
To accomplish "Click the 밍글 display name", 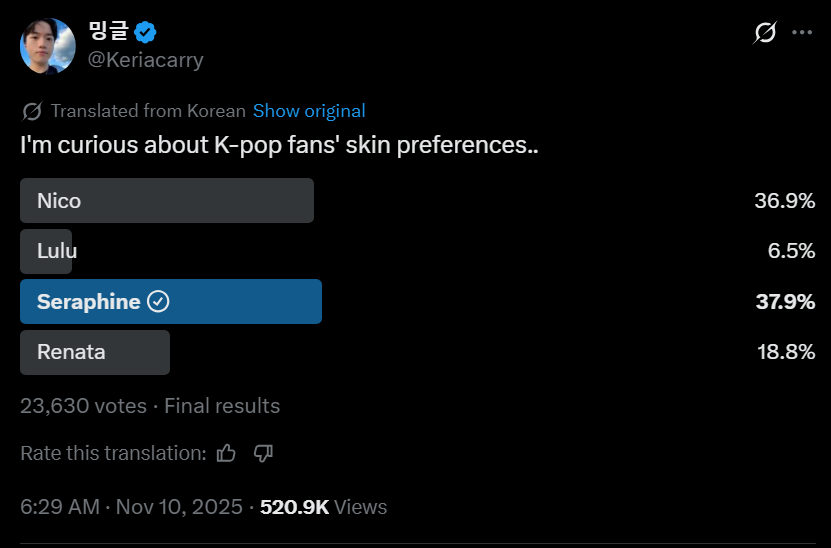I will 108,31.
